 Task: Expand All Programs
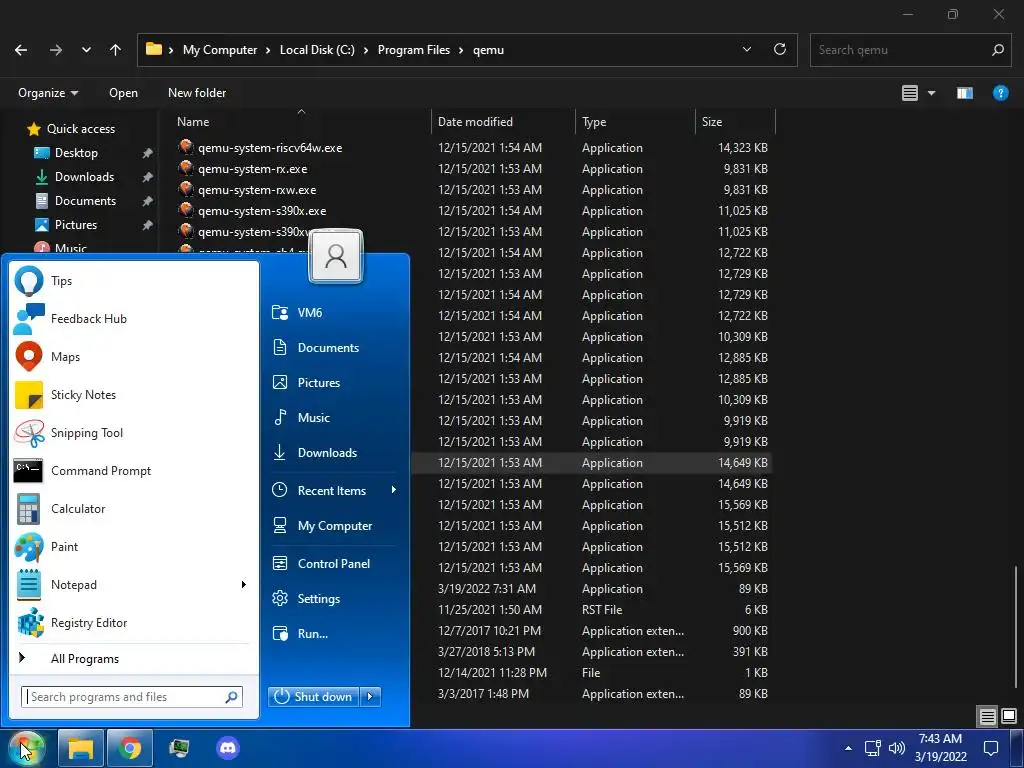point(85,659)
